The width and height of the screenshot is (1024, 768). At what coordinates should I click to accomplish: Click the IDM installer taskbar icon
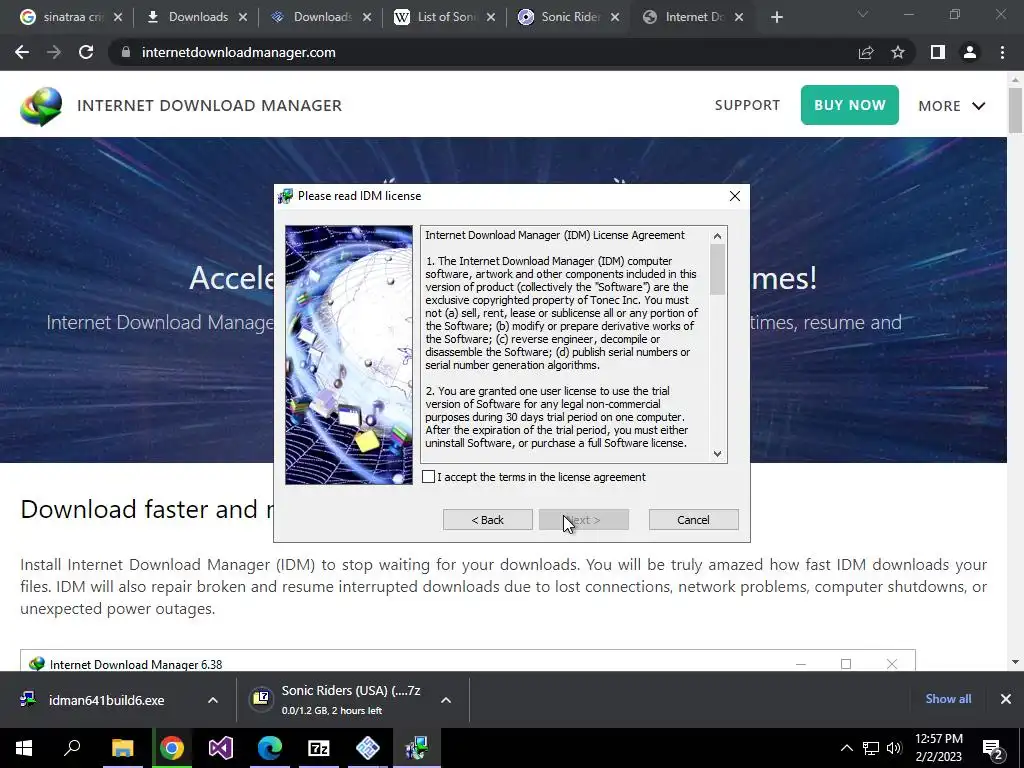[x=417, y=748]
